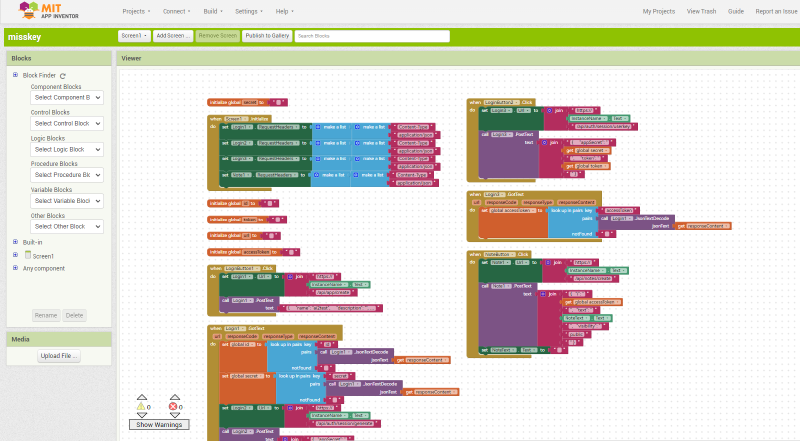The width and height of the screenshot is (800, 441).
Task: Click the Block Finder refresh icon
Action: [x=63, y=75]
